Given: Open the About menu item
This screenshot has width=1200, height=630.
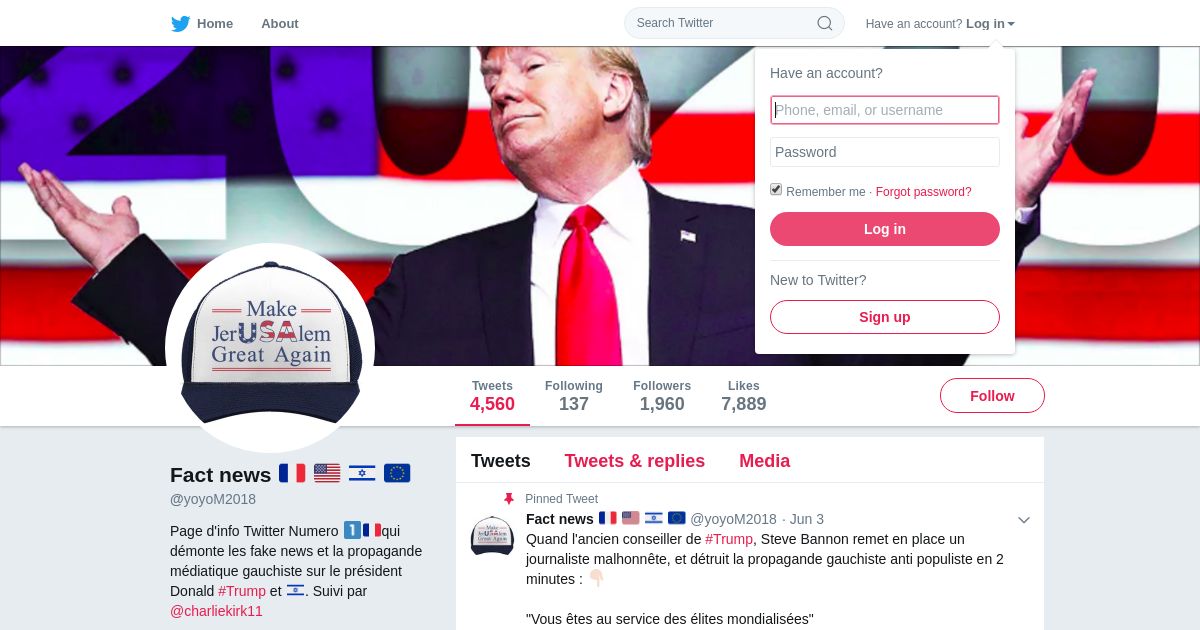Looking at the screenshot, I should pyautogui.click(x=280, y=23).
